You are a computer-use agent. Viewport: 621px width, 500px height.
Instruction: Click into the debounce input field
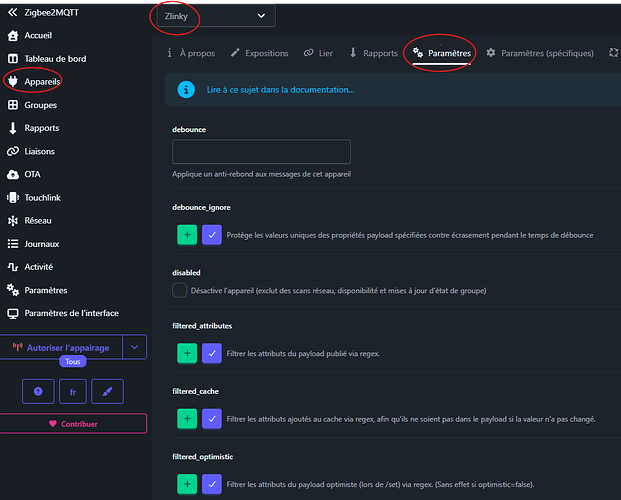(x=261, y=152)
